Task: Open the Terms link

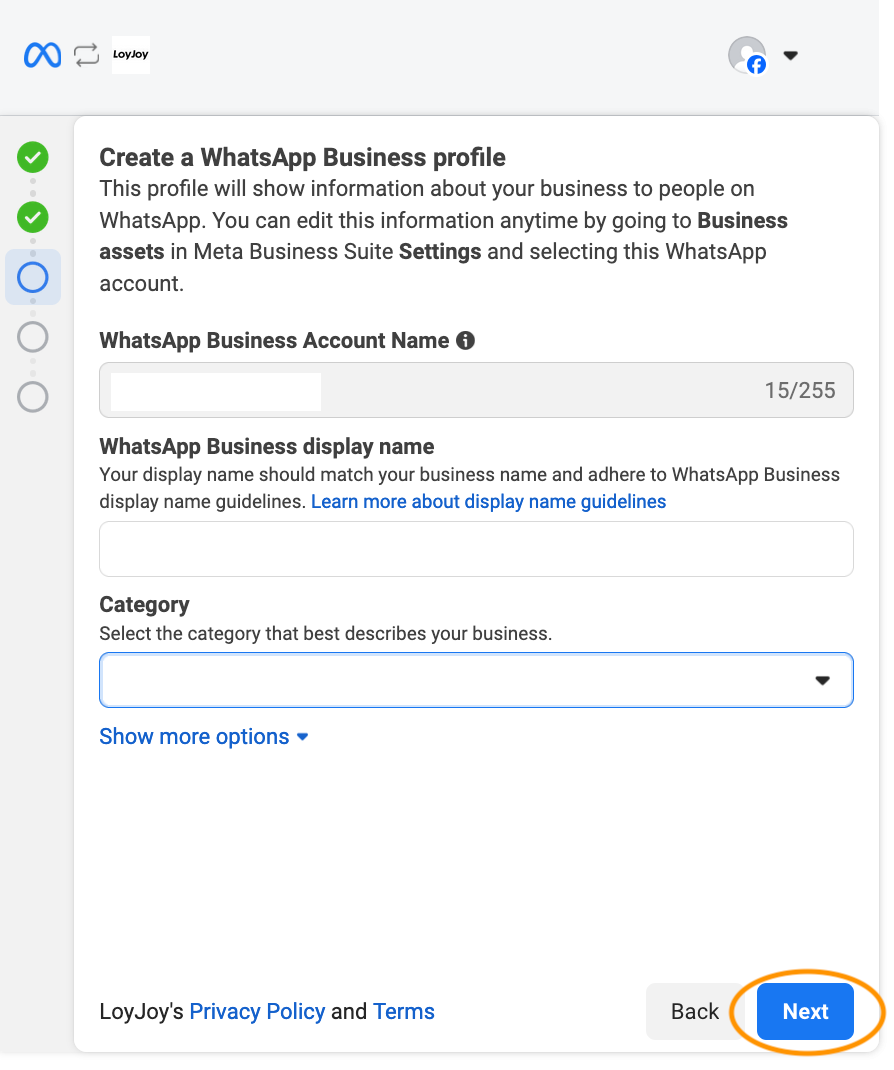Action: click(x=404, y=1011)
